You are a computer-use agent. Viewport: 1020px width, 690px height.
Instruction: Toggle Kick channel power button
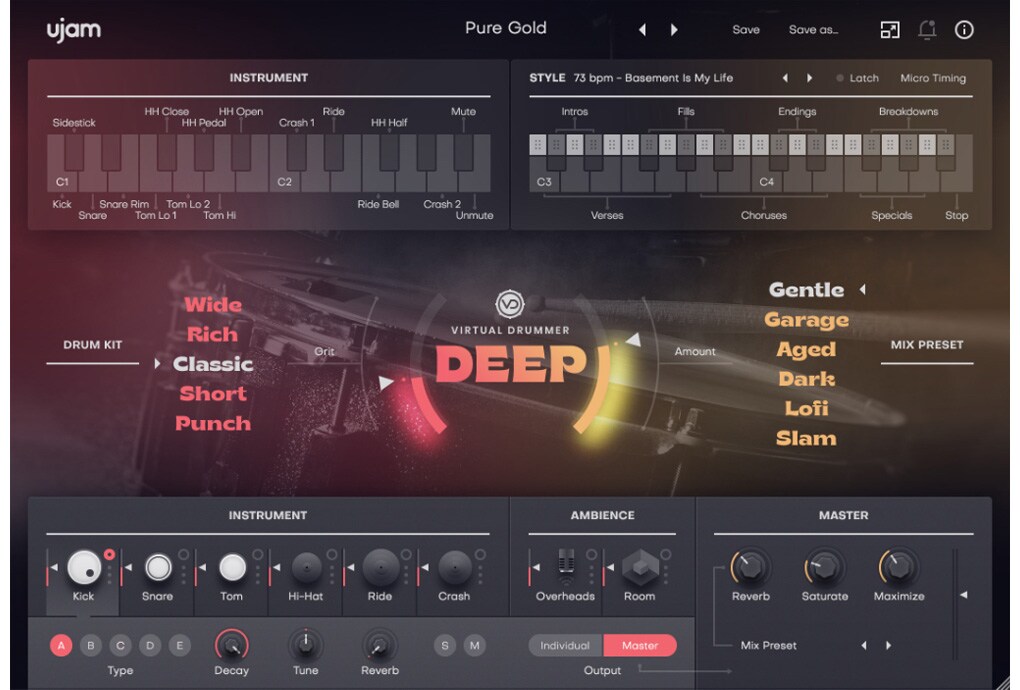[109, 554]
